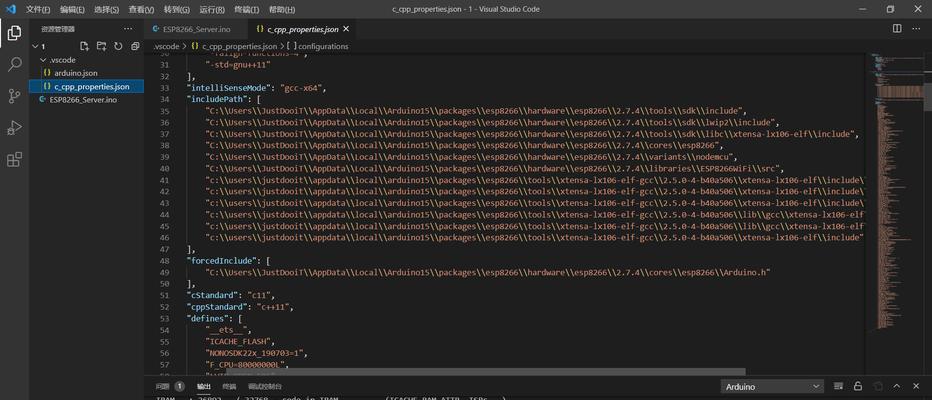Refresh the explorer file tree
The image size is (932, 400).
click(x=118, y=46)
